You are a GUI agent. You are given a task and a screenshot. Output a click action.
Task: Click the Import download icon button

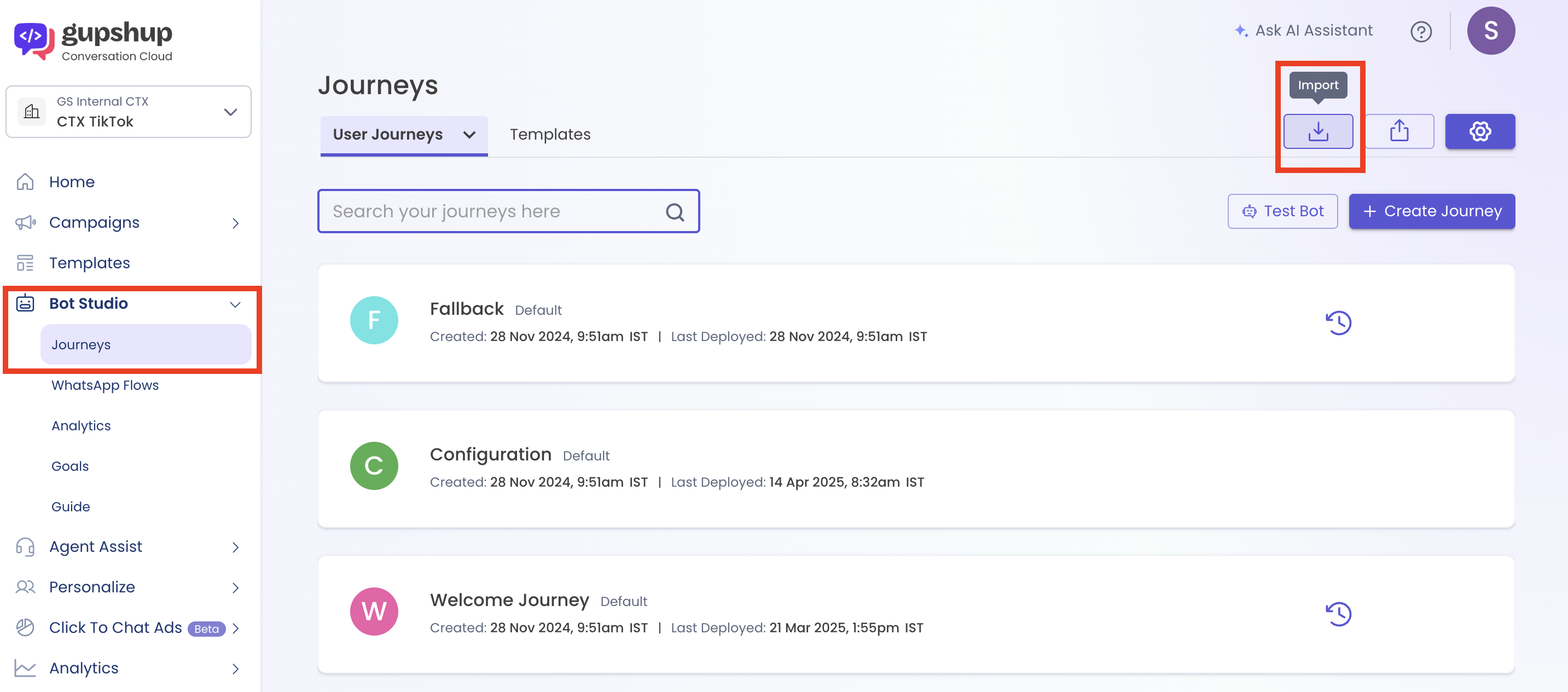coord(1318,131)
